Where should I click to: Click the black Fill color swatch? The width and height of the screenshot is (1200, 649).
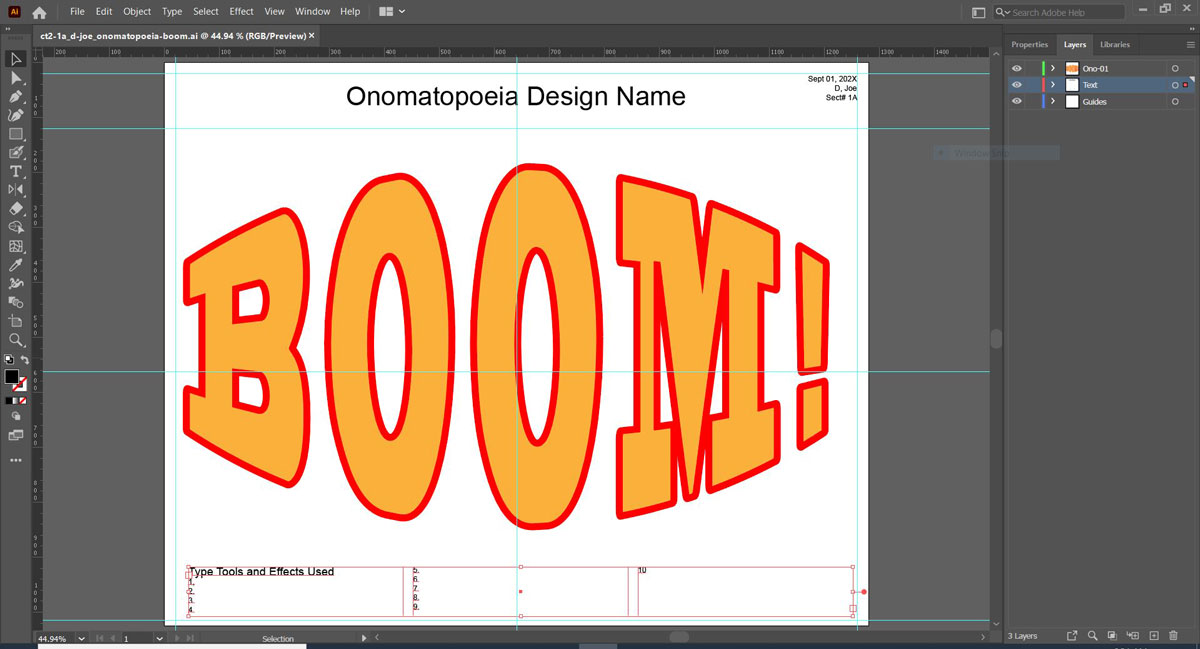point(12,377)
